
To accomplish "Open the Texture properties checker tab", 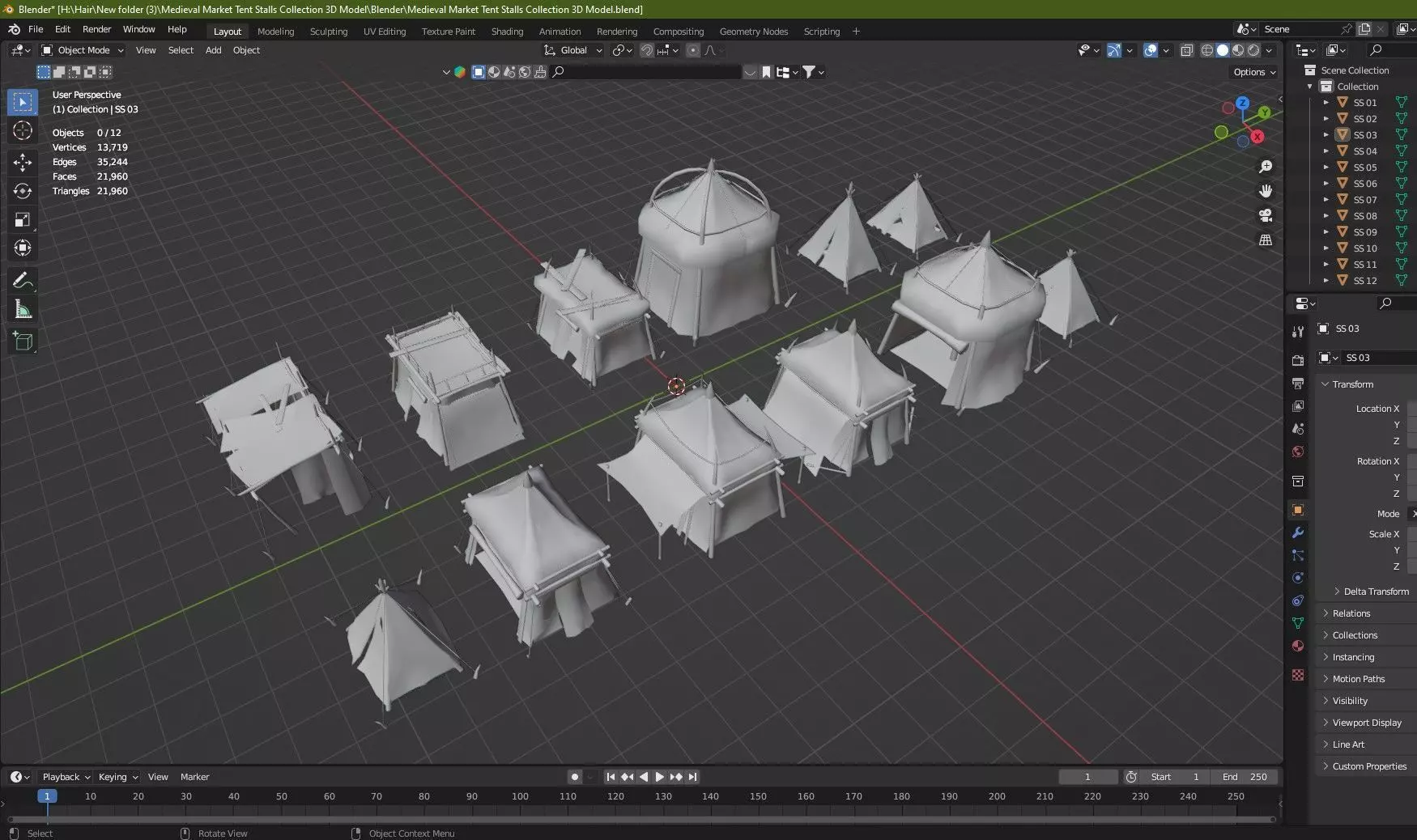I will pyautogui.click(x=1298, y=675).
